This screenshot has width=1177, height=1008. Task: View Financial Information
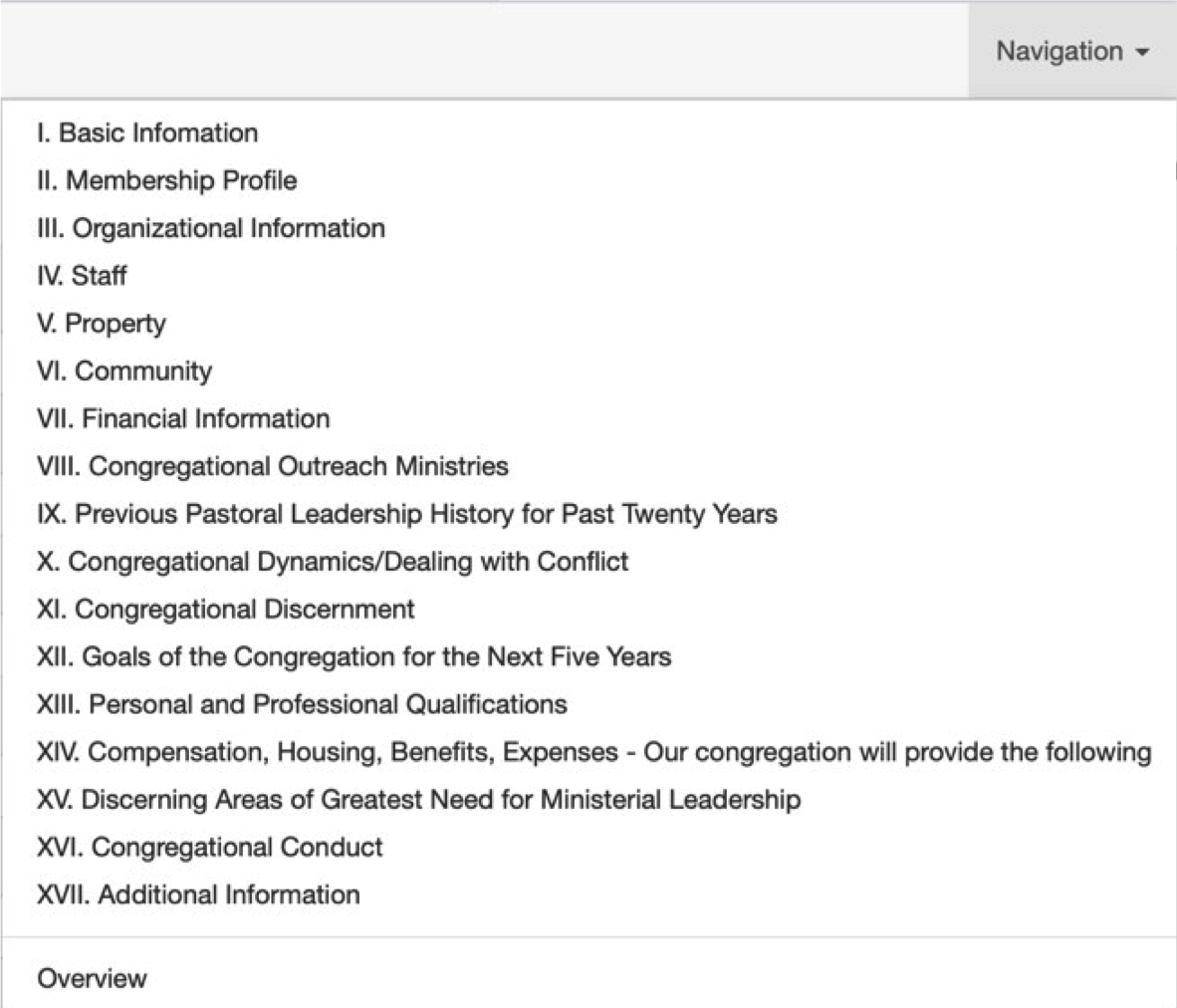(183, 418)
